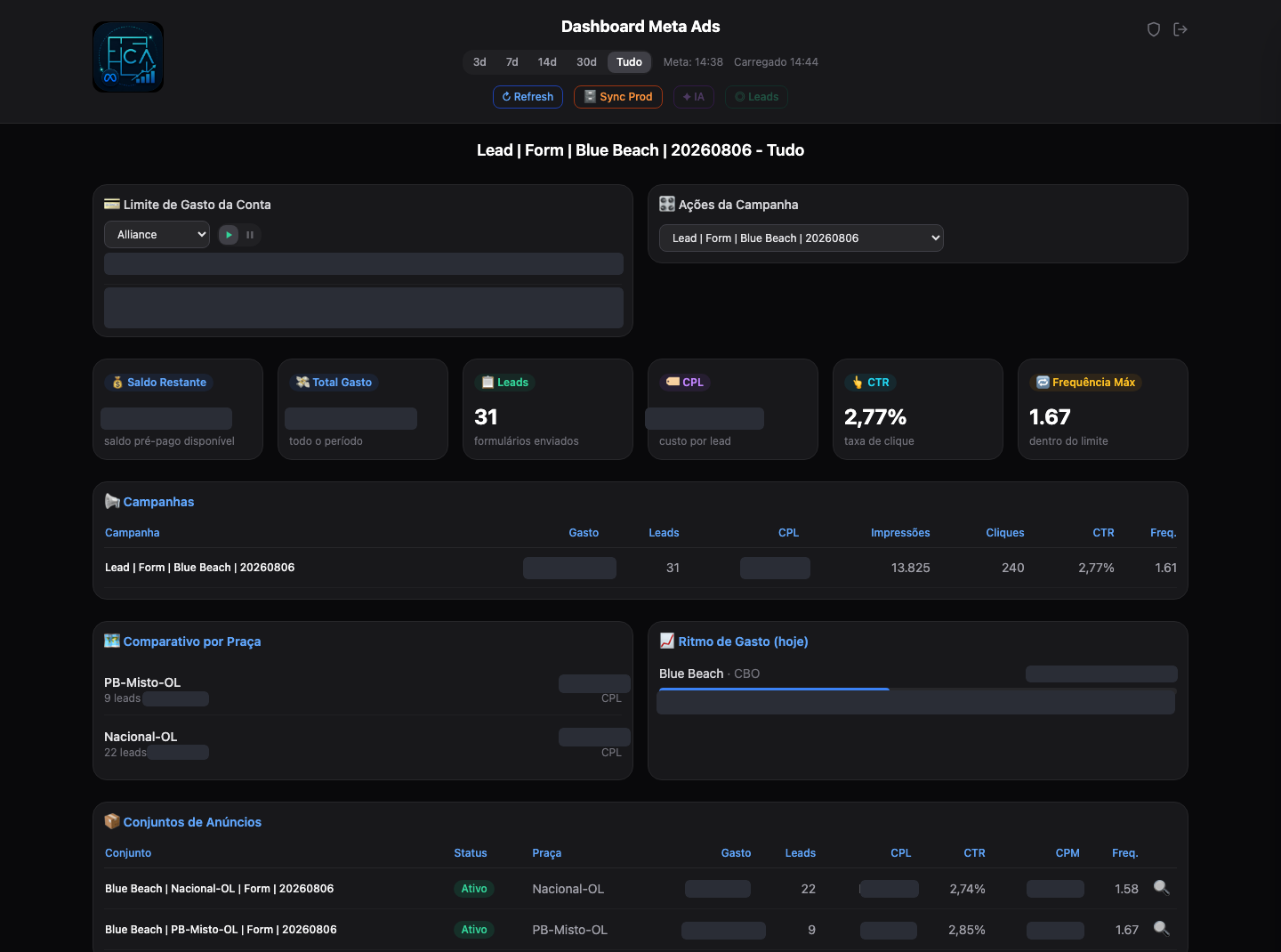The height and width of the screenshot is (952, 1281).
Task: Click Nacional-OL in Comparativo por Praça
Action: [141, 737]
